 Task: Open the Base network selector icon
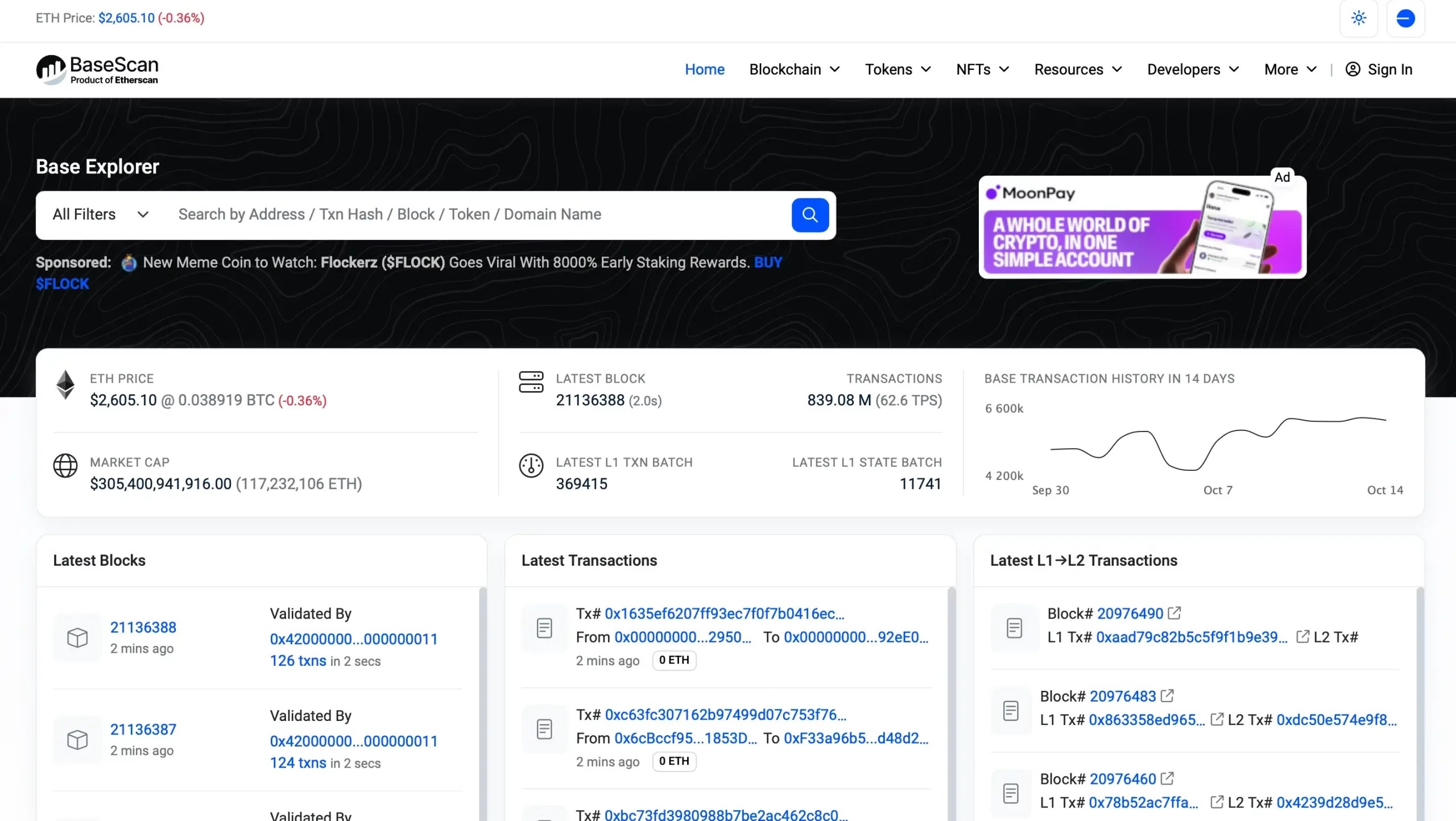[x=1405, y=18]
